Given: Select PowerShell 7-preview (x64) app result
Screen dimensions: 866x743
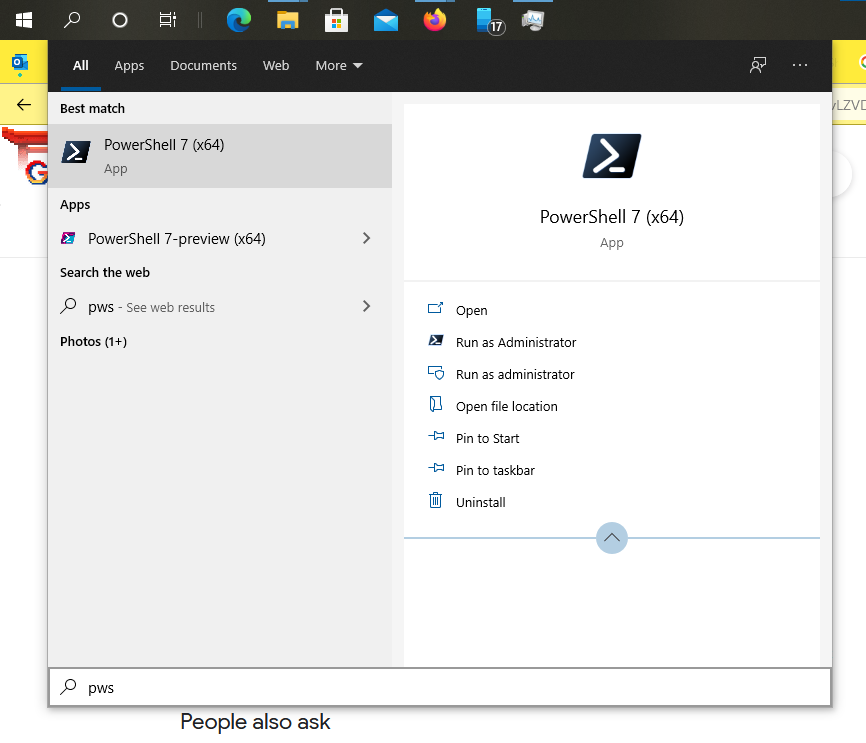Looking at the screenshot, I should coord(220,239).
